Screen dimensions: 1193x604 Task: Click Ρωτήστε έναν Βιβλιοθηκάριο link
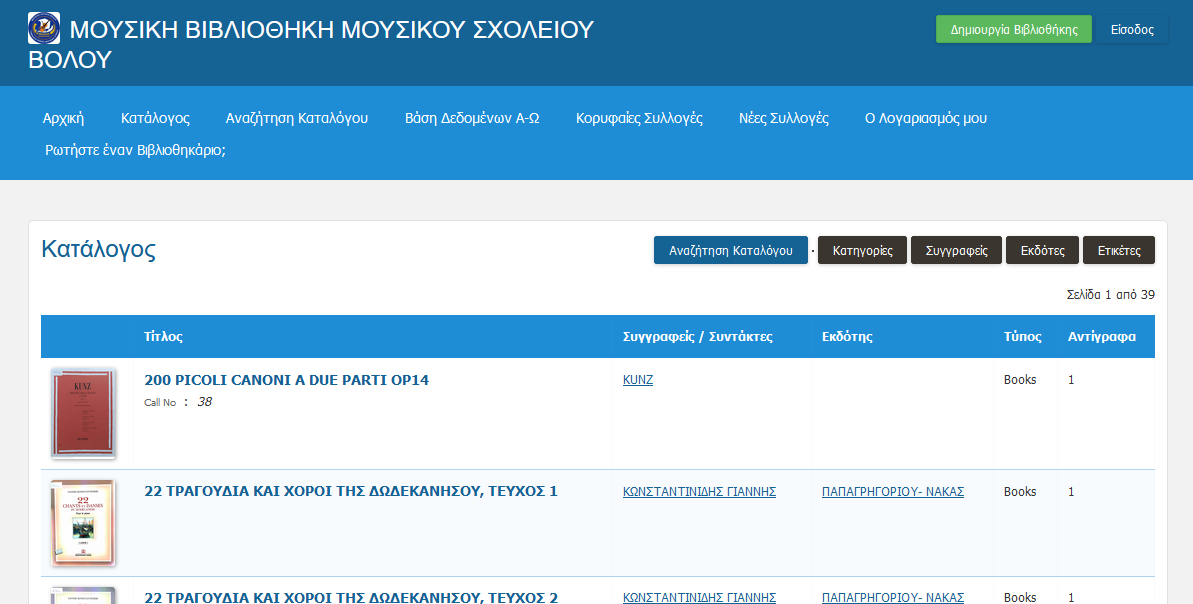click(135, 151)
